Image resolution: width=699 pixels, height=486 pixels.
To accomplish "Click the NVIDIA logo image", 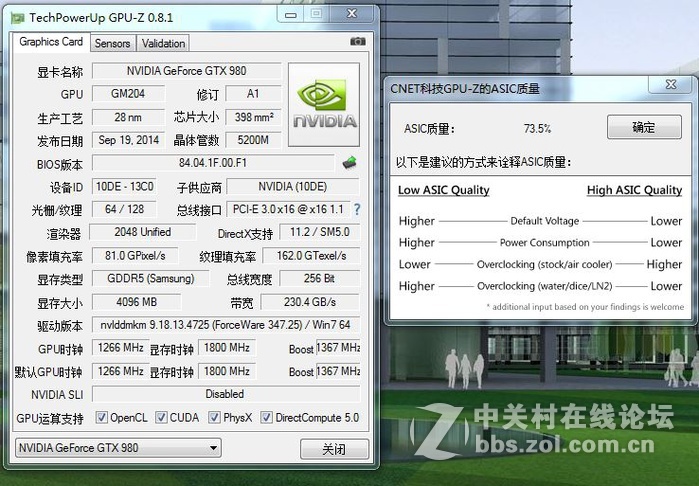I will 324,105.
